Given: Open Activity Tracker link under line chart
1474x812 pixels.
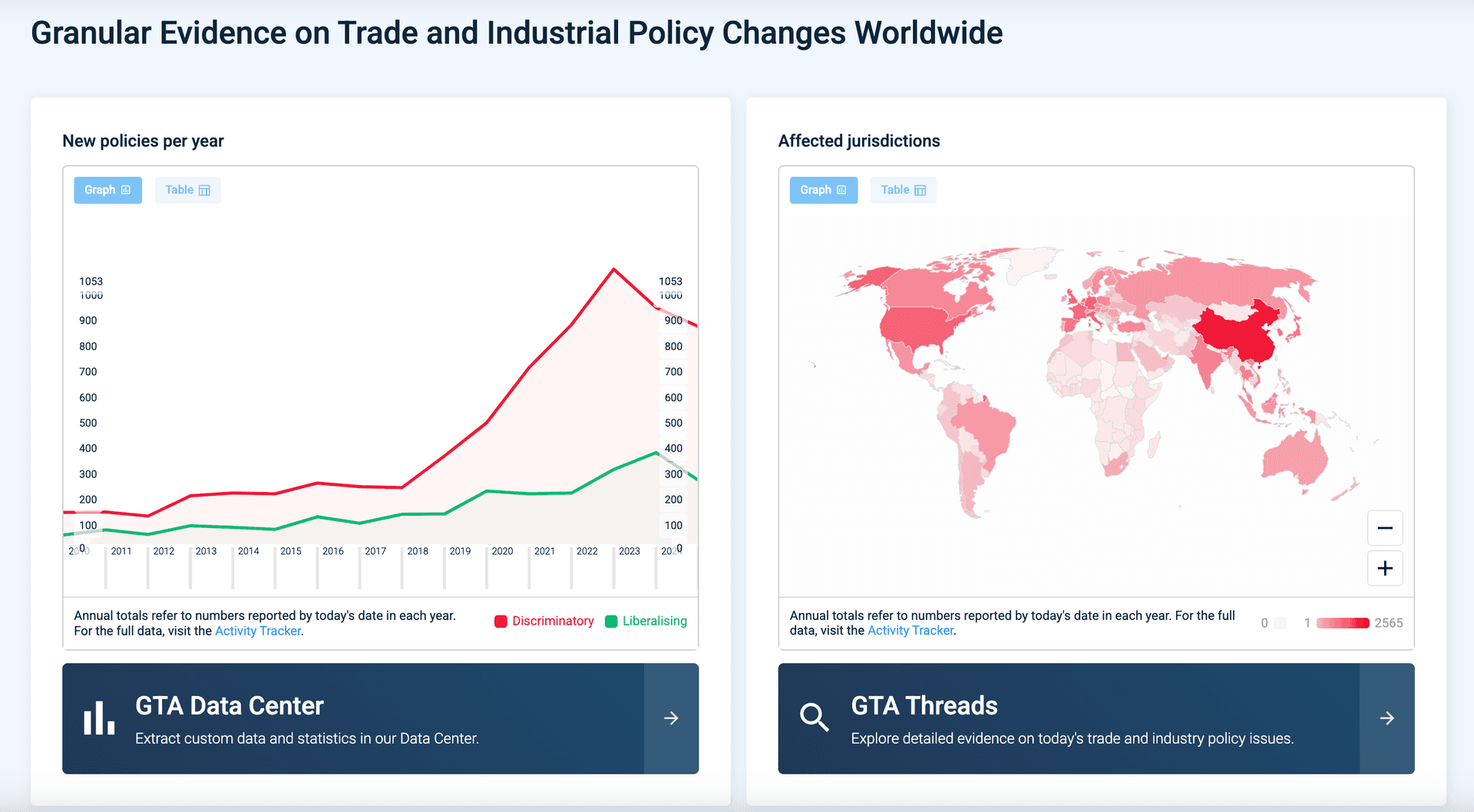Looking at the screenshot, I should click(258, 631).
